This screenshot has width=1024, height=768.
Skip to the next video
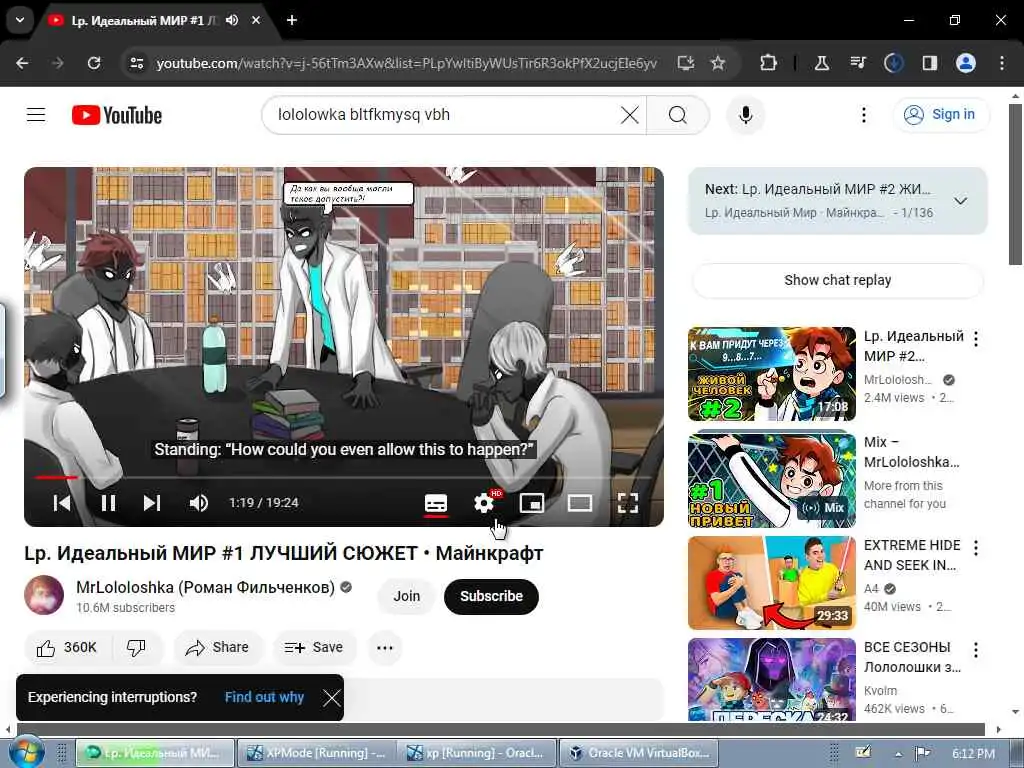(x=152, y=503)
